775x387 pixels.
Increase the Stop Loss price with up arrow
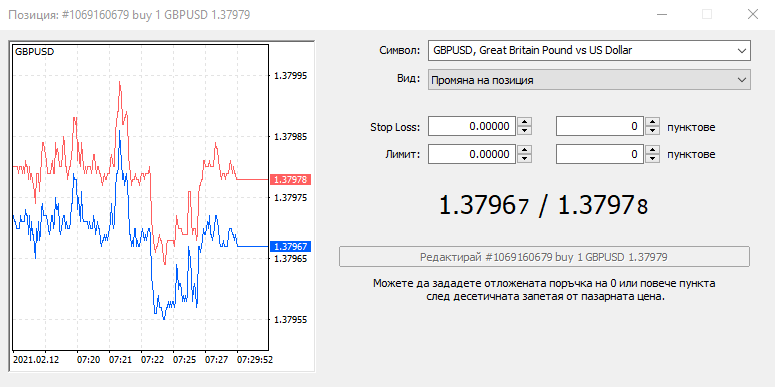(x=524, y=122)
